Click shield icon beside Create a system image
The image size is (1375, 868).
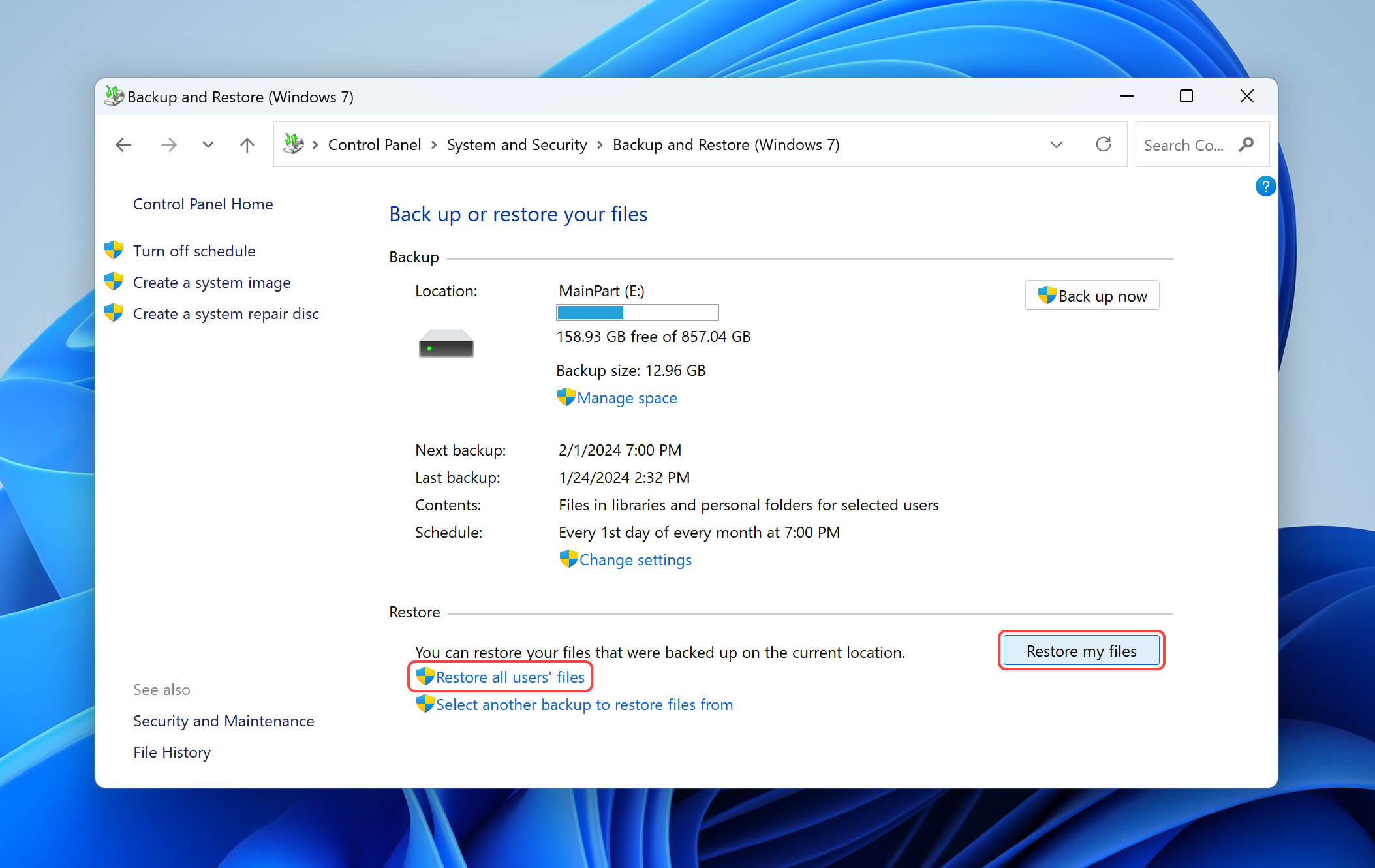[114, 281]
